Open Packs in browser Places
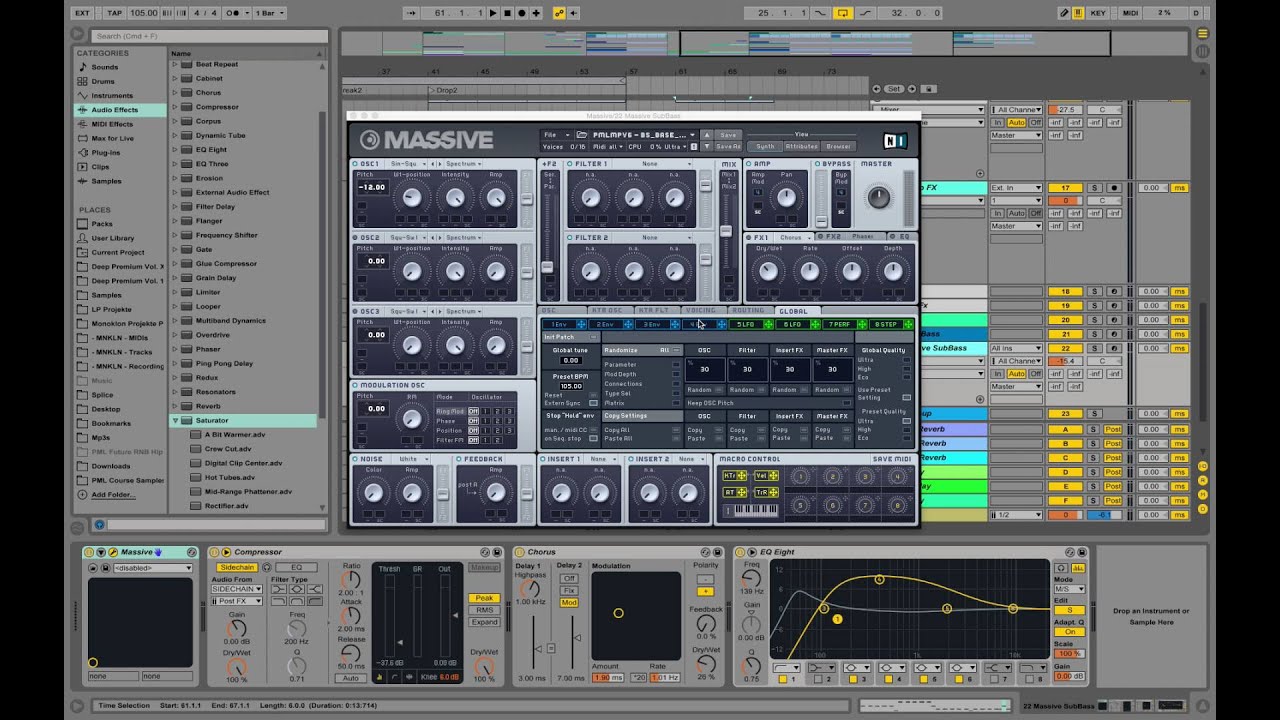This screenshot has height=720, width=1280. [x=101, y=224]
